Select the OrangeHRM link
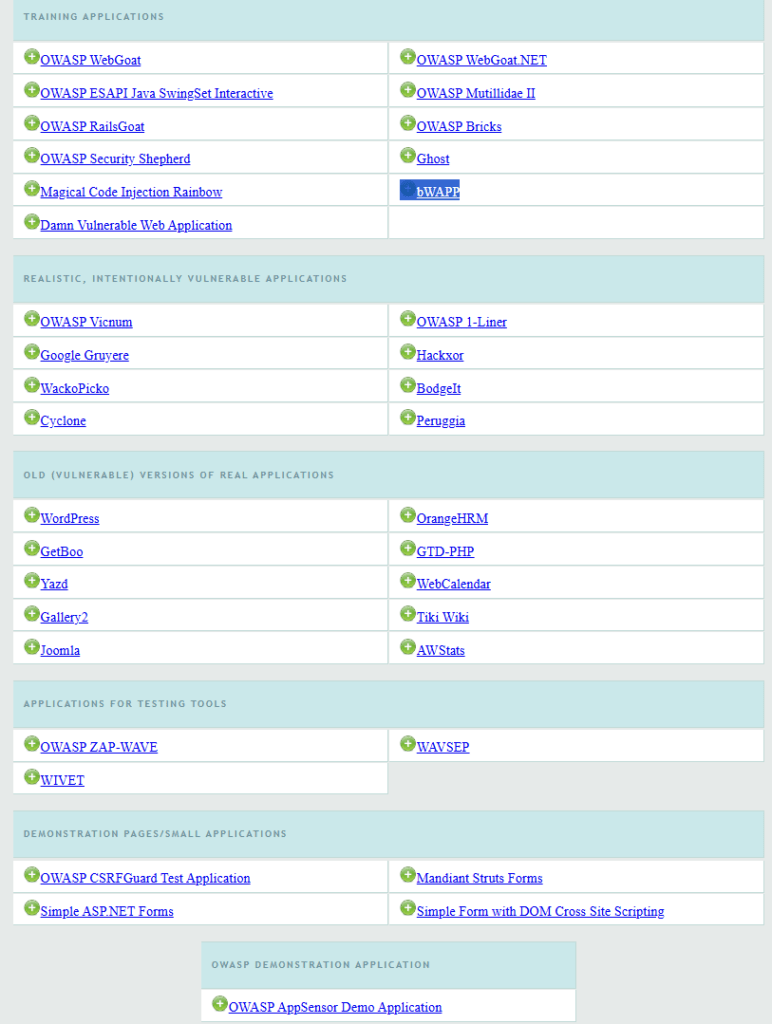The height and width of the screenshot is (1024, 772). click(x=452, y=519)
